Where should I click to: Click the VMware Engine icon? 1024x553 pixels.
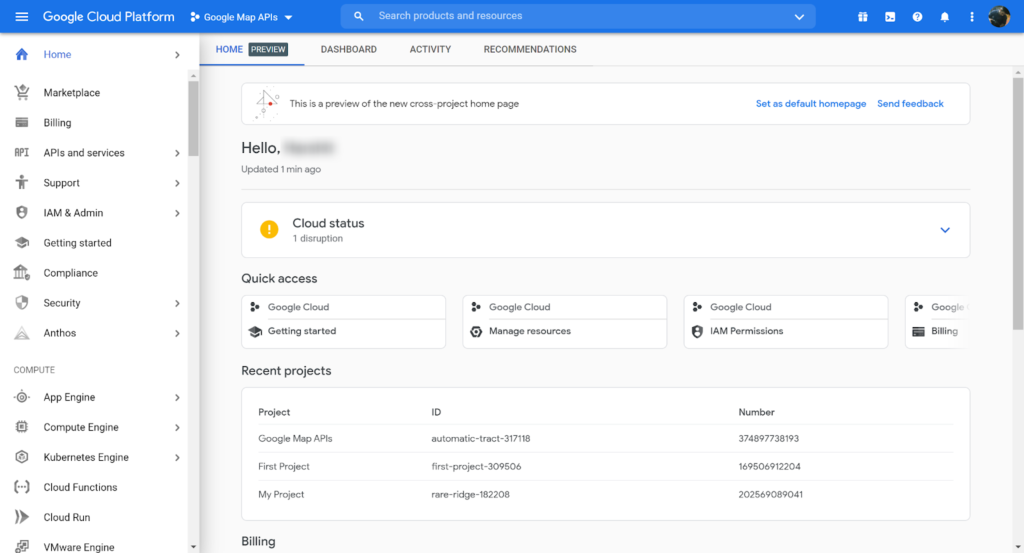[22, 546]
